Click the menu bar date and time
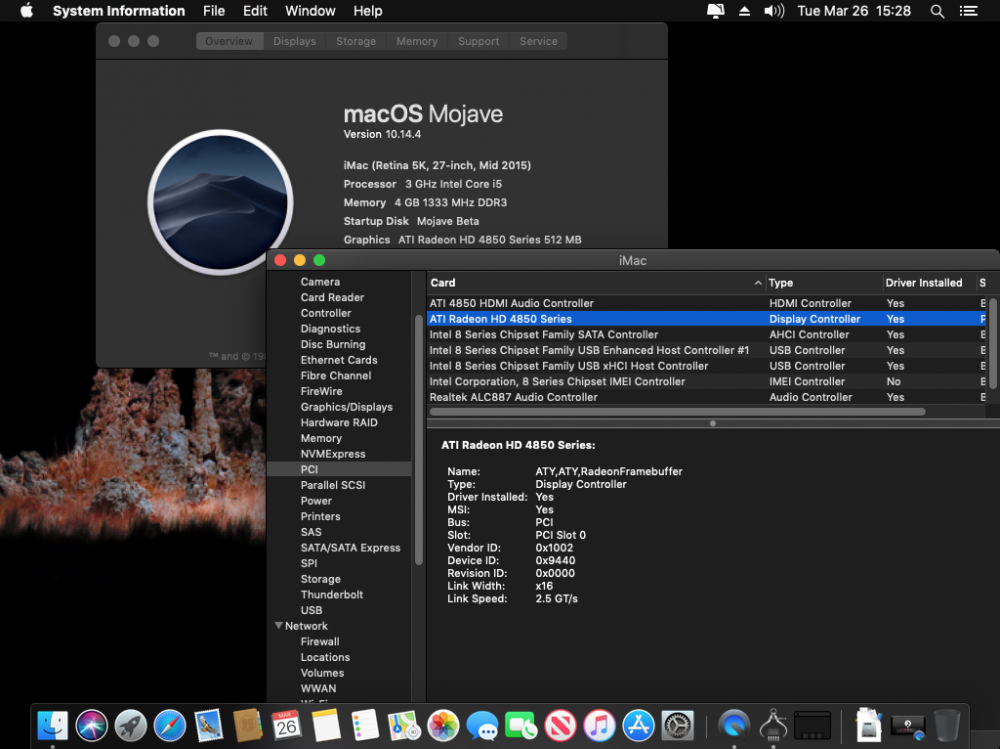 854,11
